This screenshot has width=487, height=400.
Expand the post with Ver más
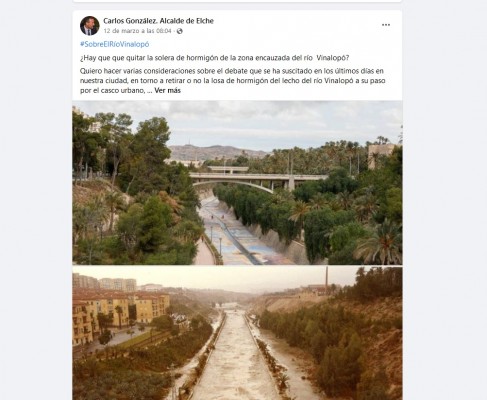[x=167, y=90]
